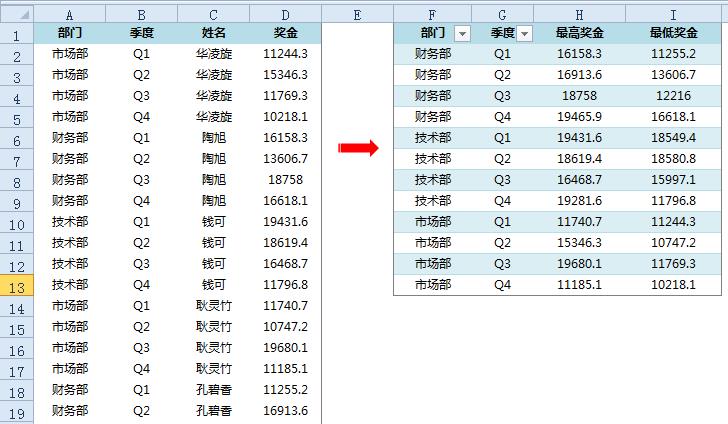728x424 pixels.
Task: Select pivot cell 10747.2 in 最低奖金 column
Action: [x=674, y=243]
